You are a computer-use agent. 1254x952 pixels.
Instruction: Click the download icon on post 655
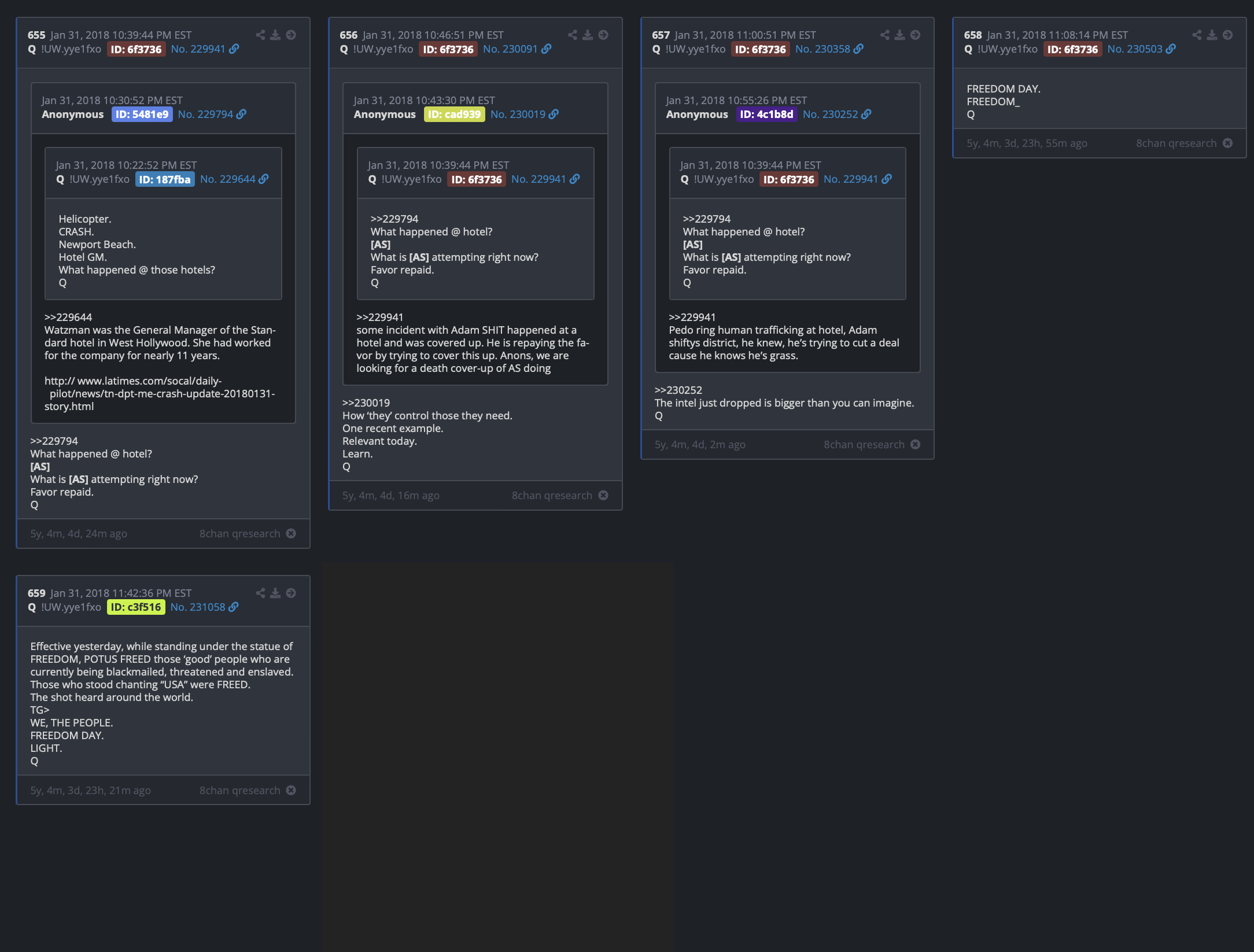[276, 35]
